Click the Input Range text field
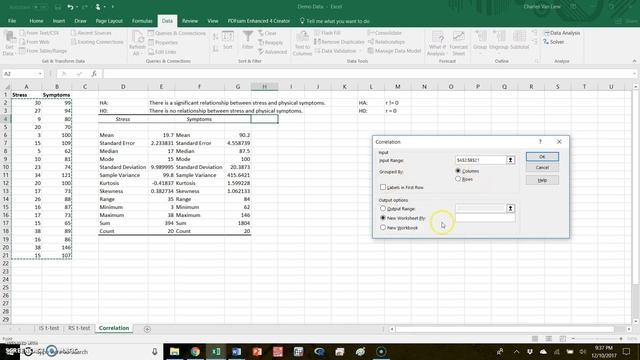The height and width of the screenshot is (360, 640). [480, 160]
